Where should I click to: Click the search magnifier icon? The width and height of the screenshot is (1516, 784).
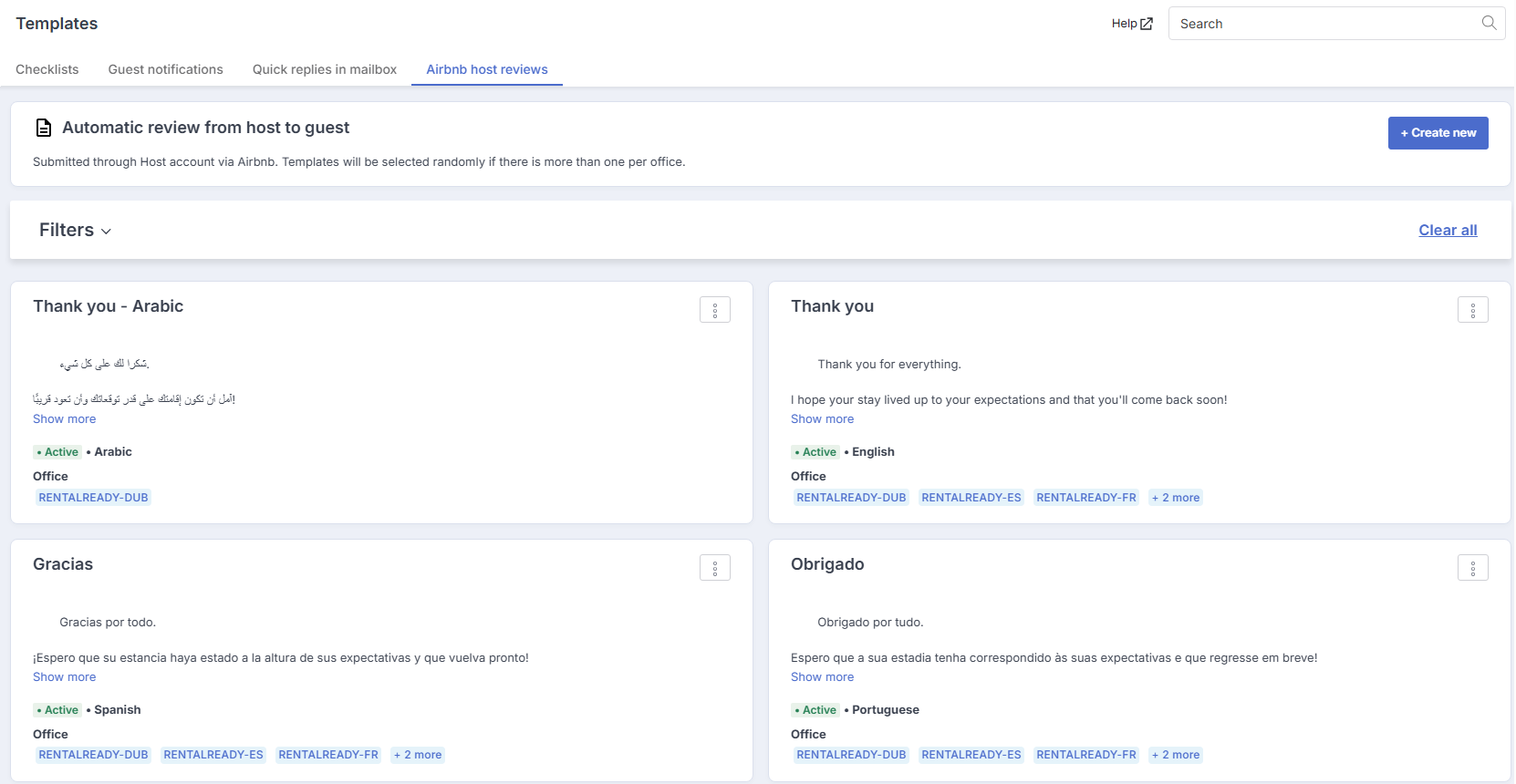pyautogui.click(x=1489, y=24)
